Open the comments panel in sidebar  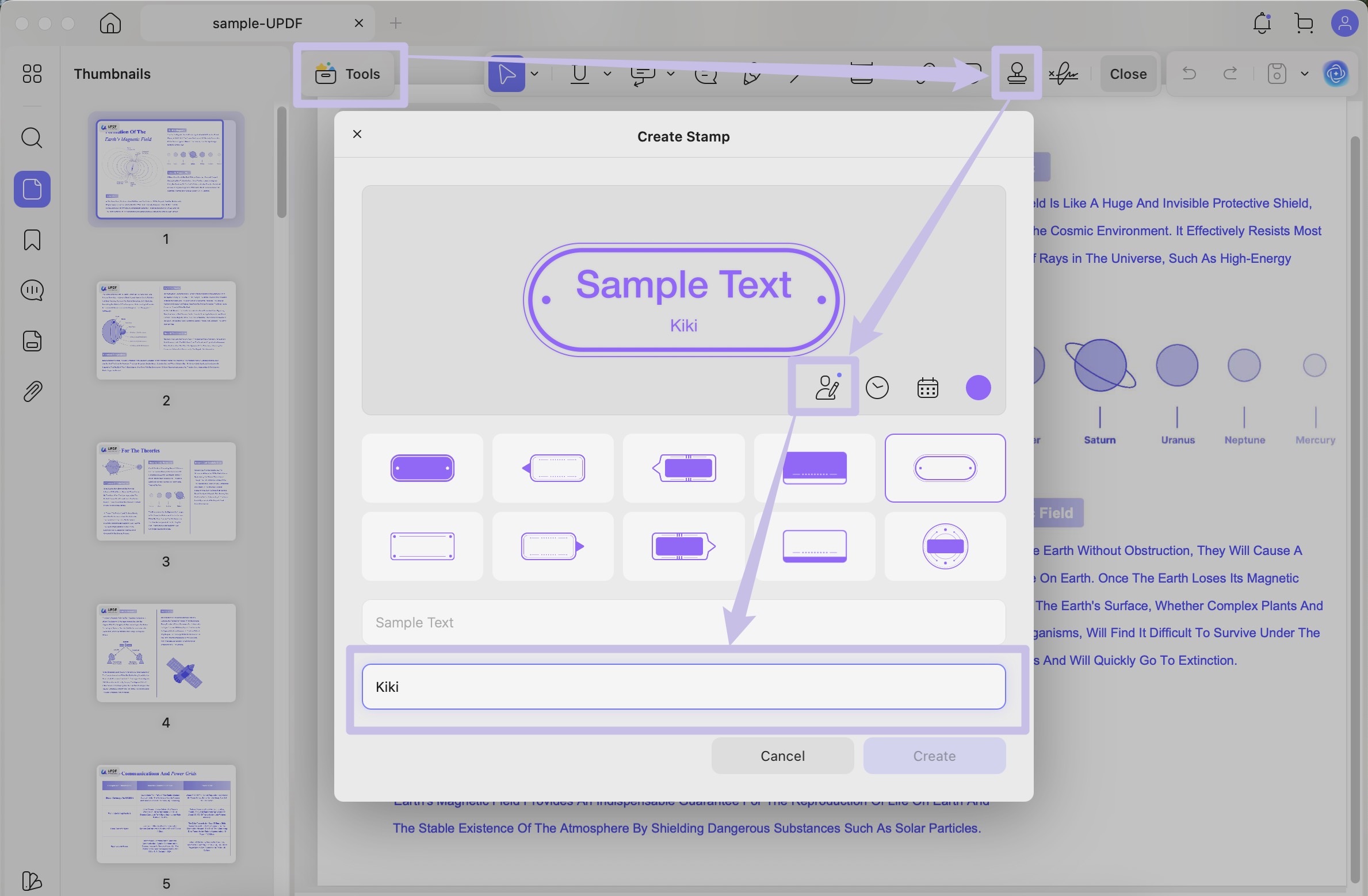point(32,290)
